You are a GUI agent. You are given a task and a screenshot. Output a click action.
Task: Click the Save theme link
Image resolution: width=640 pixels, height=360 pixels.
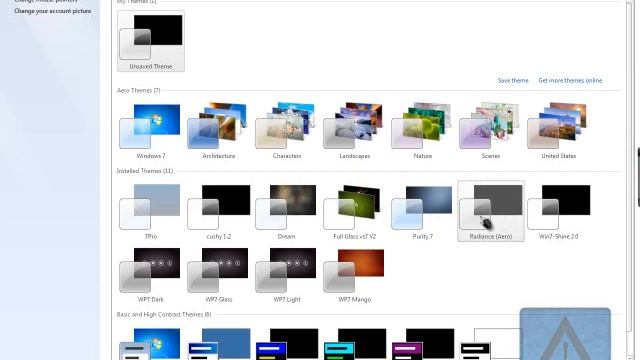click(513, 80)
